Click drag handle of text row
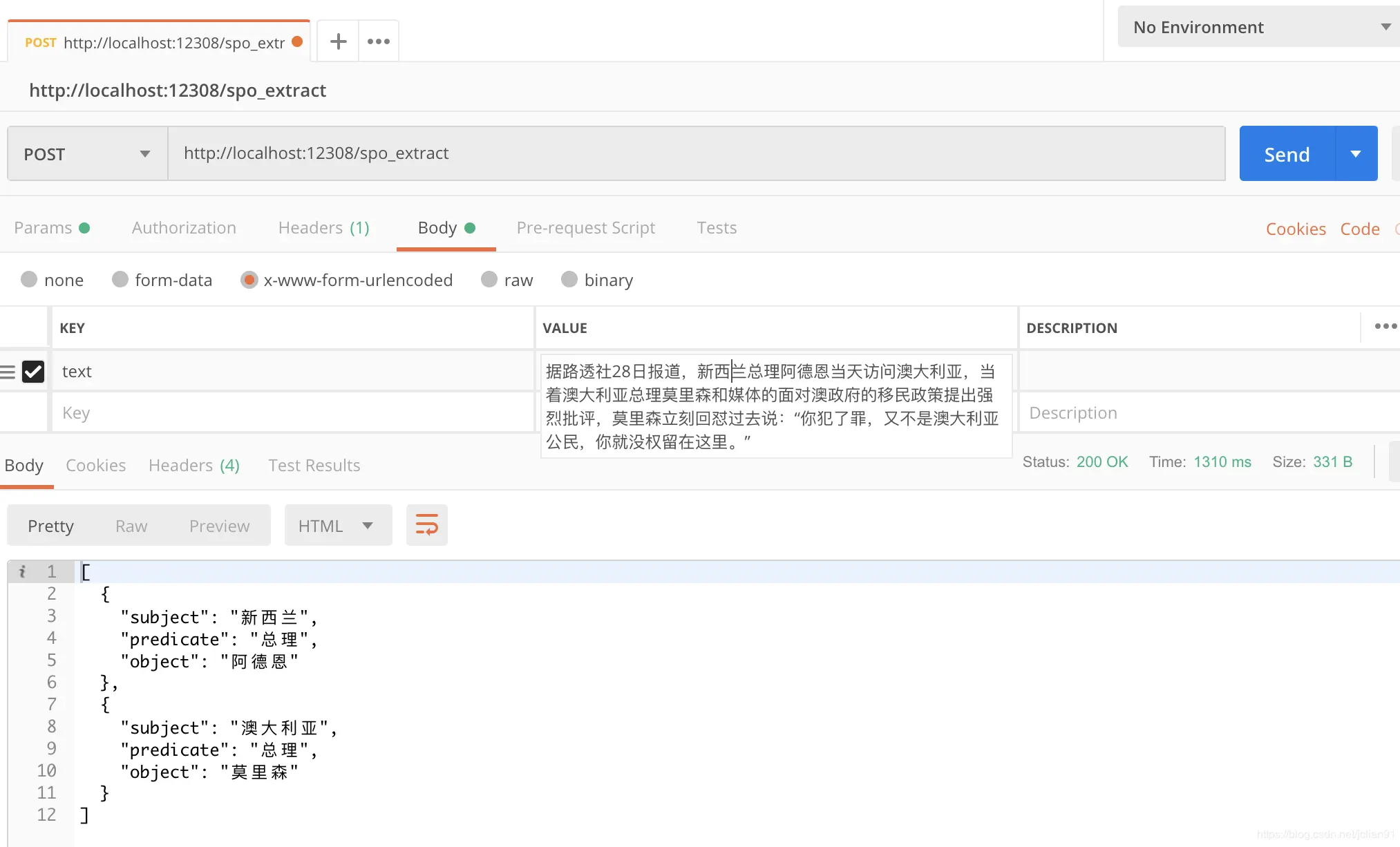 coord(8,372)
